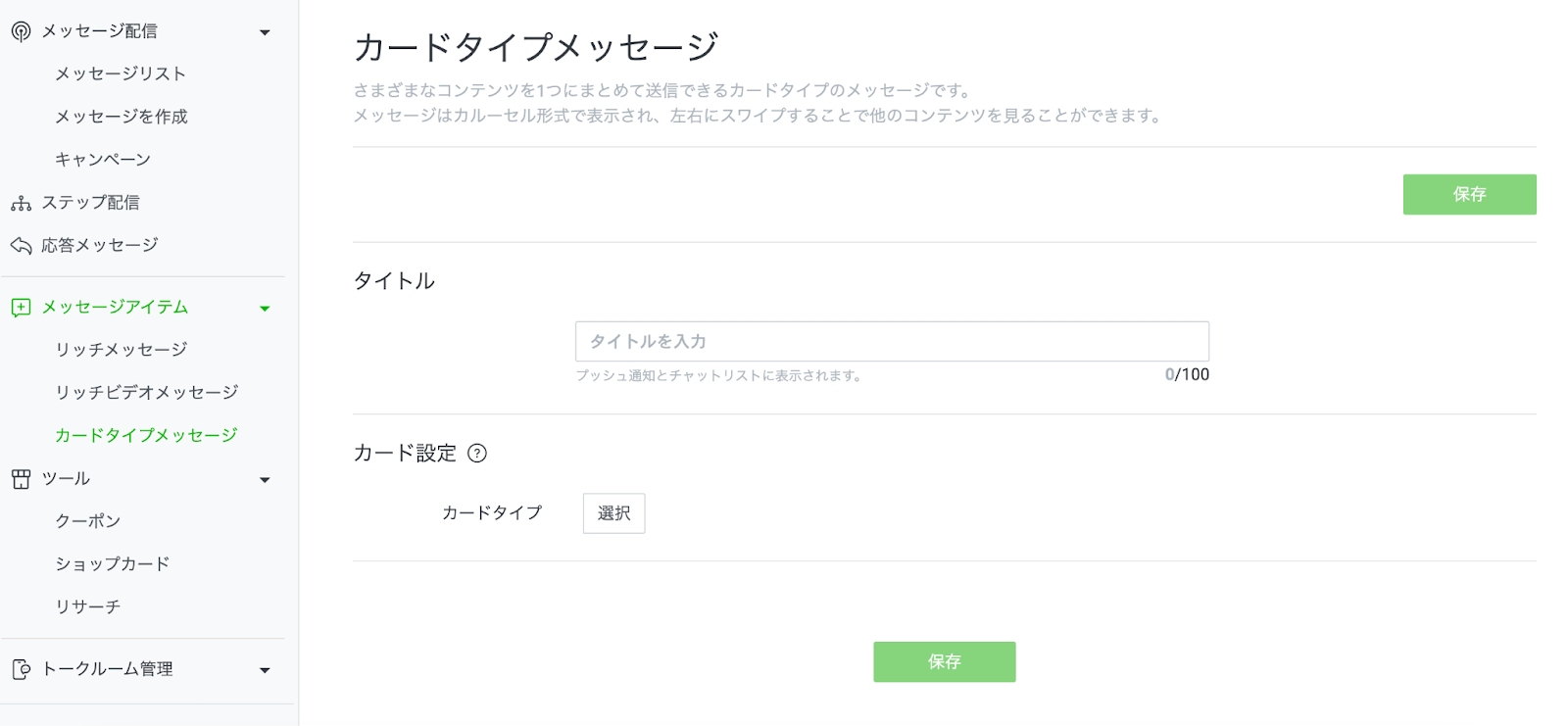Go to メッセージを作成 menu item
Screen dimensions: 1568x726
tap(122, 117)
